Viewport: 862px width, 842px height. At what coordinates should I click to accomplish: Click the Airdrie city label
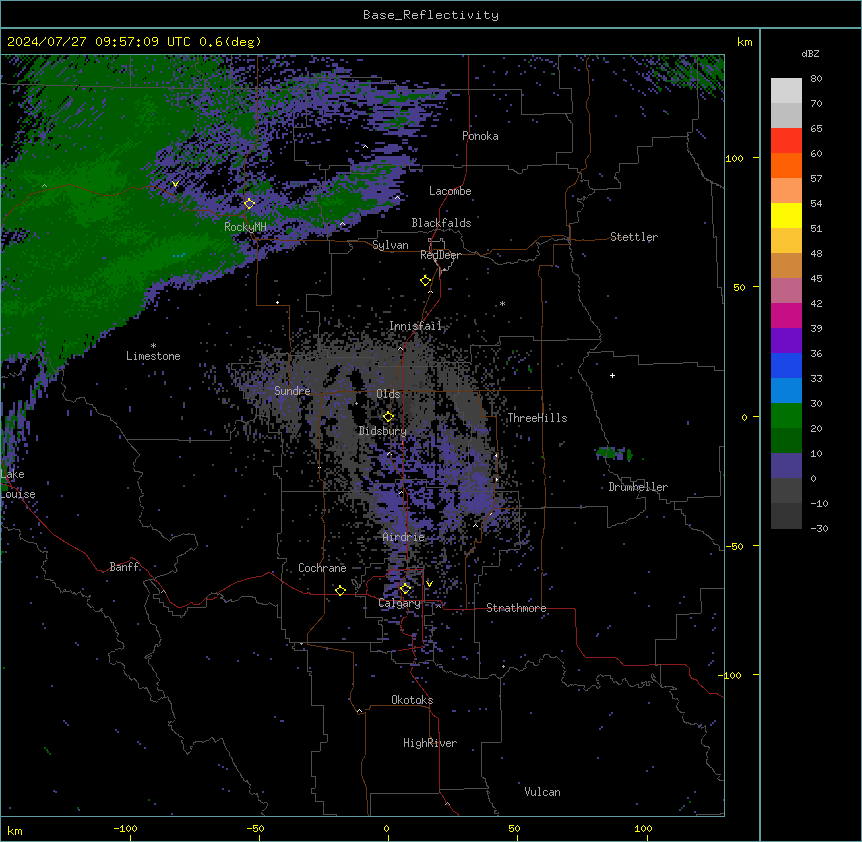404,537
